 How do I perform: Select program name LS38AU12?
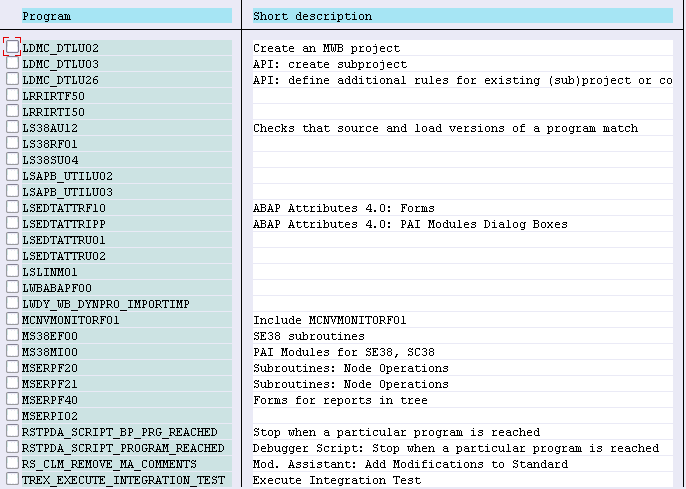coord(50,128)
